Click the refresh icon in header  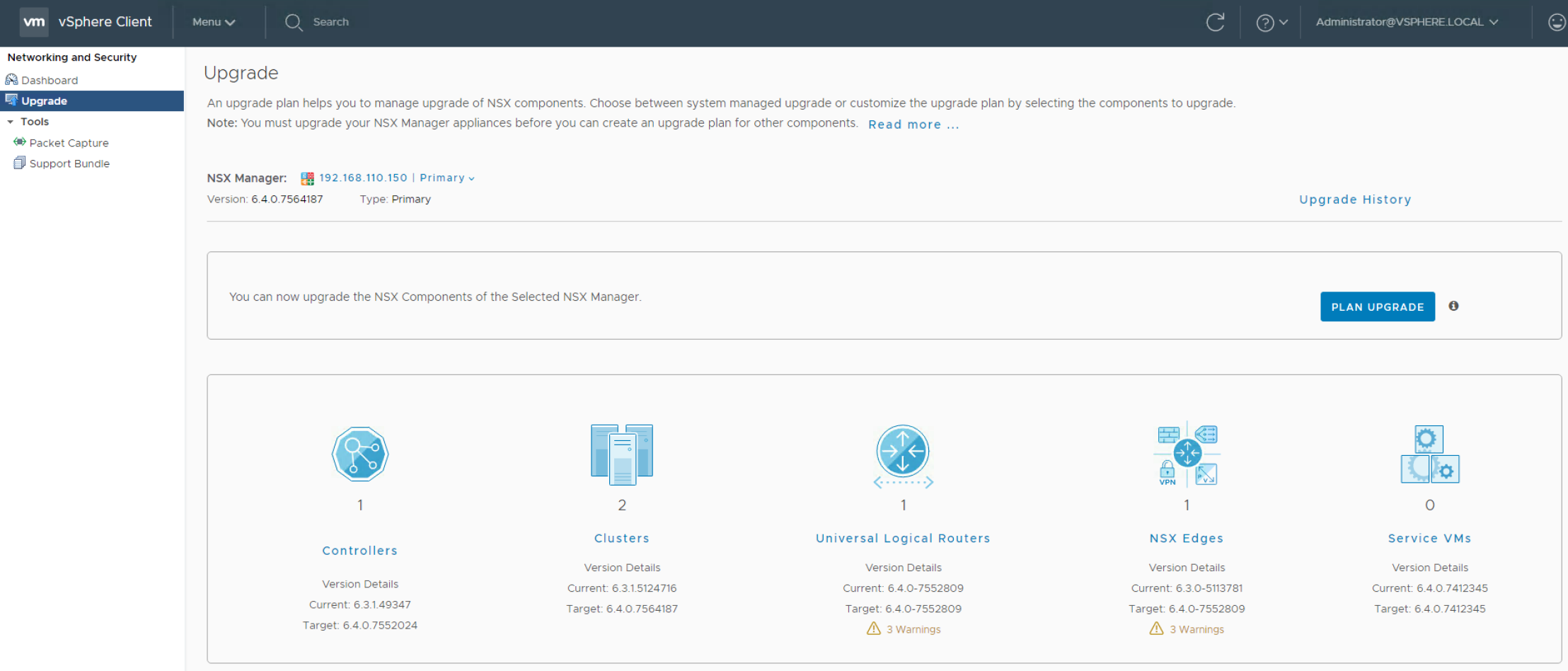pyautogui.click(x=1215, y=23)
